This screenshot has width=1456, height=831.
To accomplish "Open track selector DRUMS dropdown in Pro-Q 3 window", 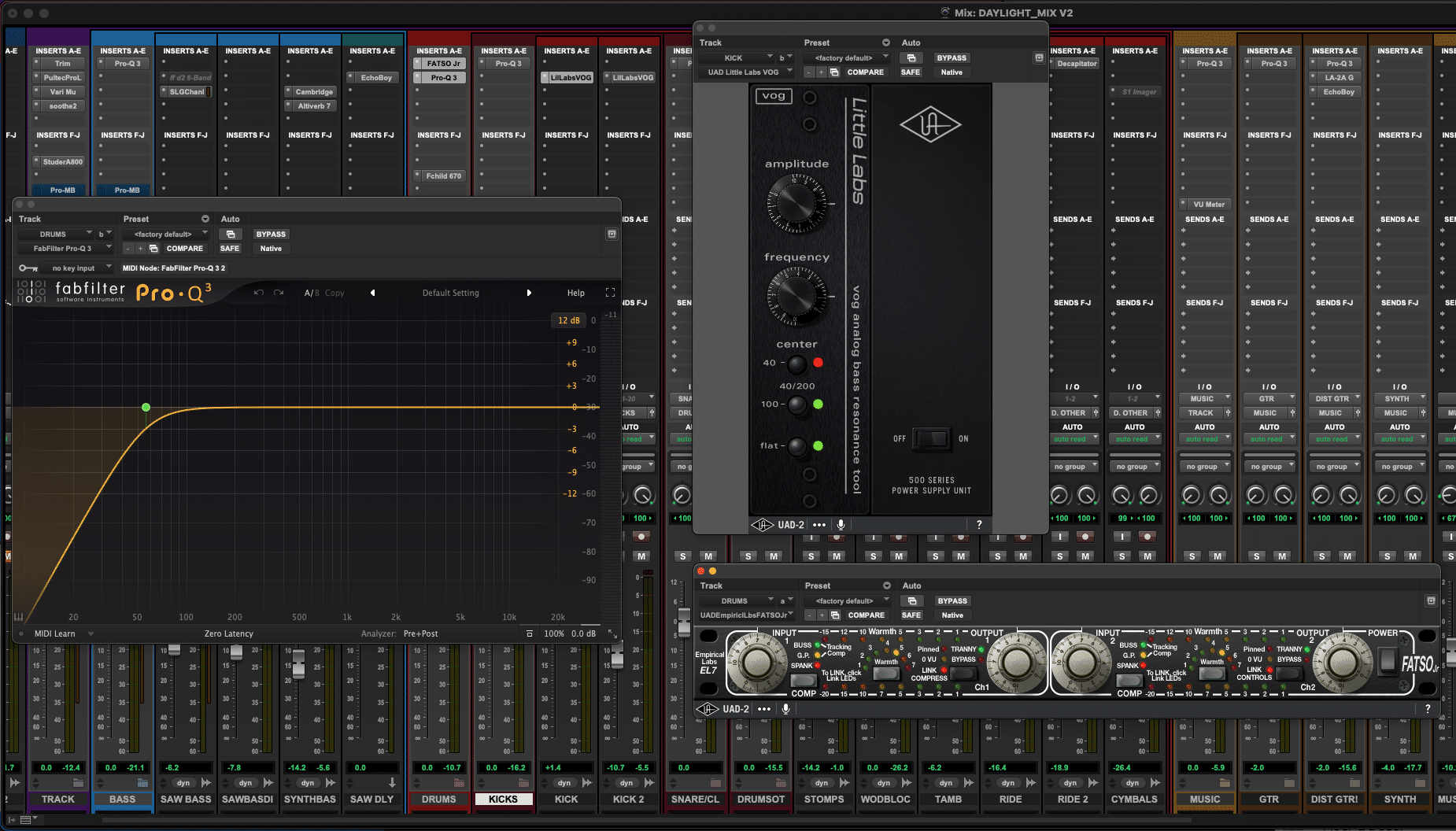I will point(55,235).
